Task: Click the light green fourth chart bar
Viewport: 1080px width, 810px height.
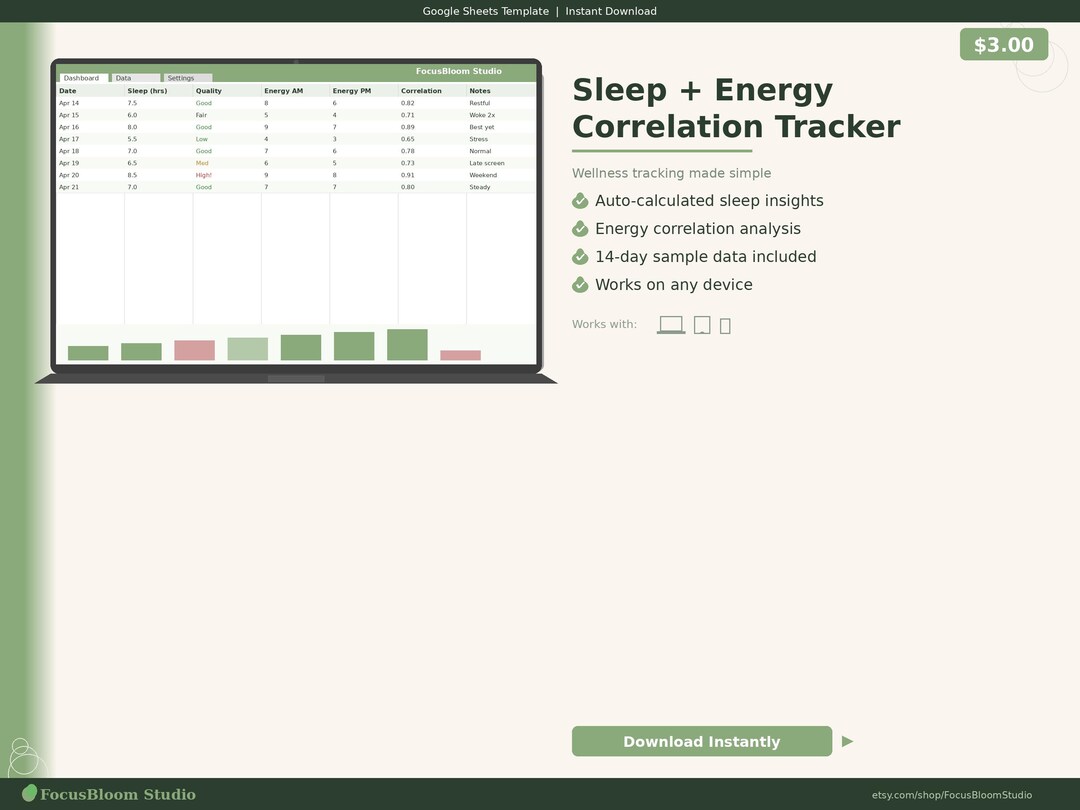Action: (247, 349)
